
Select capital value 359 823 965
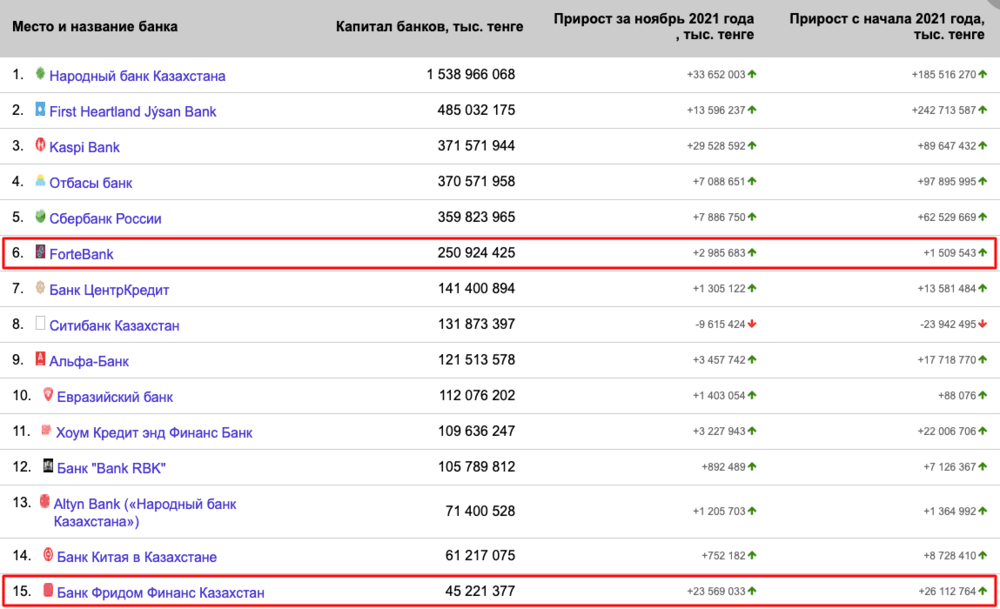476,217
